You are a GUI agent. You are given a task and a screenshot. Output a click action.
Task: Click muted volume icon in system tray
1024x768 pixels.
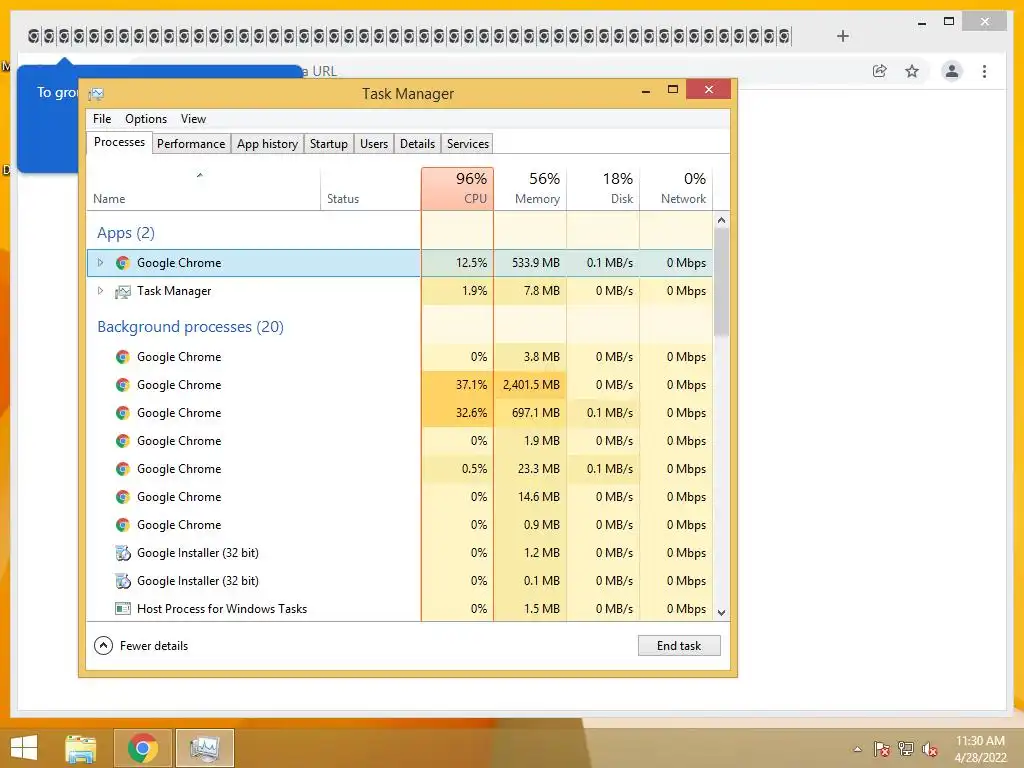(x=930, y=749)
